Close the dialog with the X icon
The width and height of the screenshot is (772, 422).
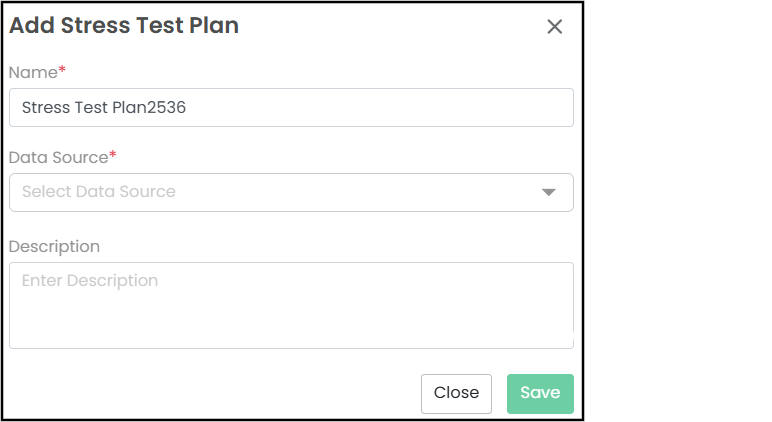555,27
